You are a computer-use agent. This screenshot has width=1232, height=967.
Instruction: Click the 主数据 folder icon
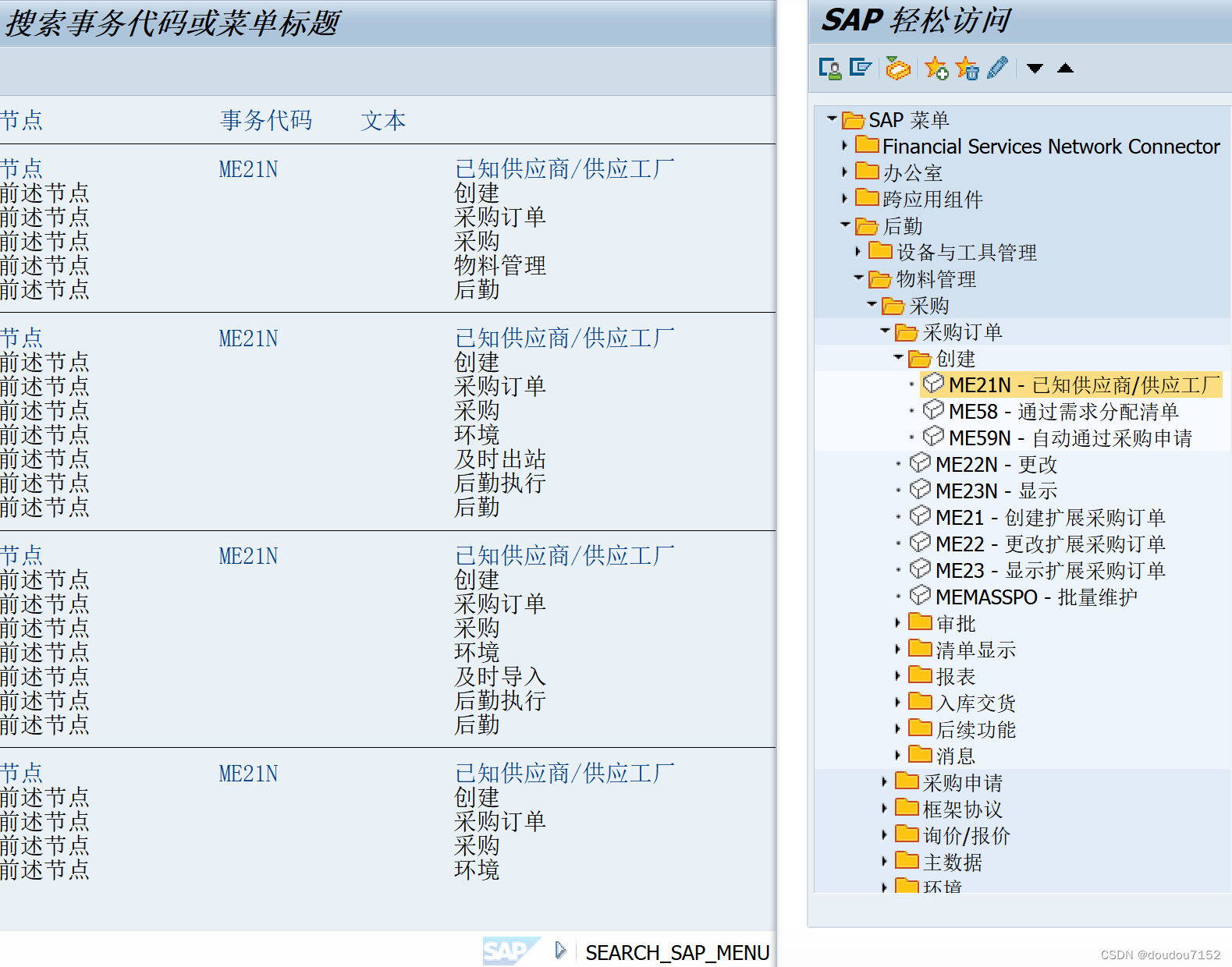pyautogui.click(x=907, y=861)
